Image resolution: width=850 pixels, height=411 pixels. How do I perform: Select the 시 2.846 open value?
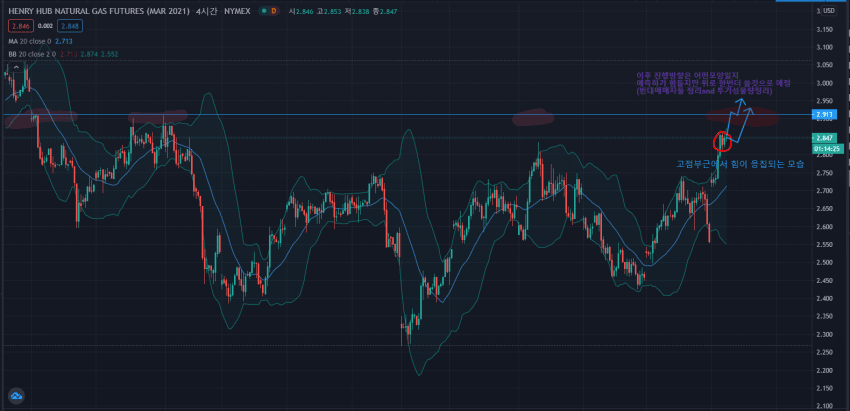click(299, 11)
